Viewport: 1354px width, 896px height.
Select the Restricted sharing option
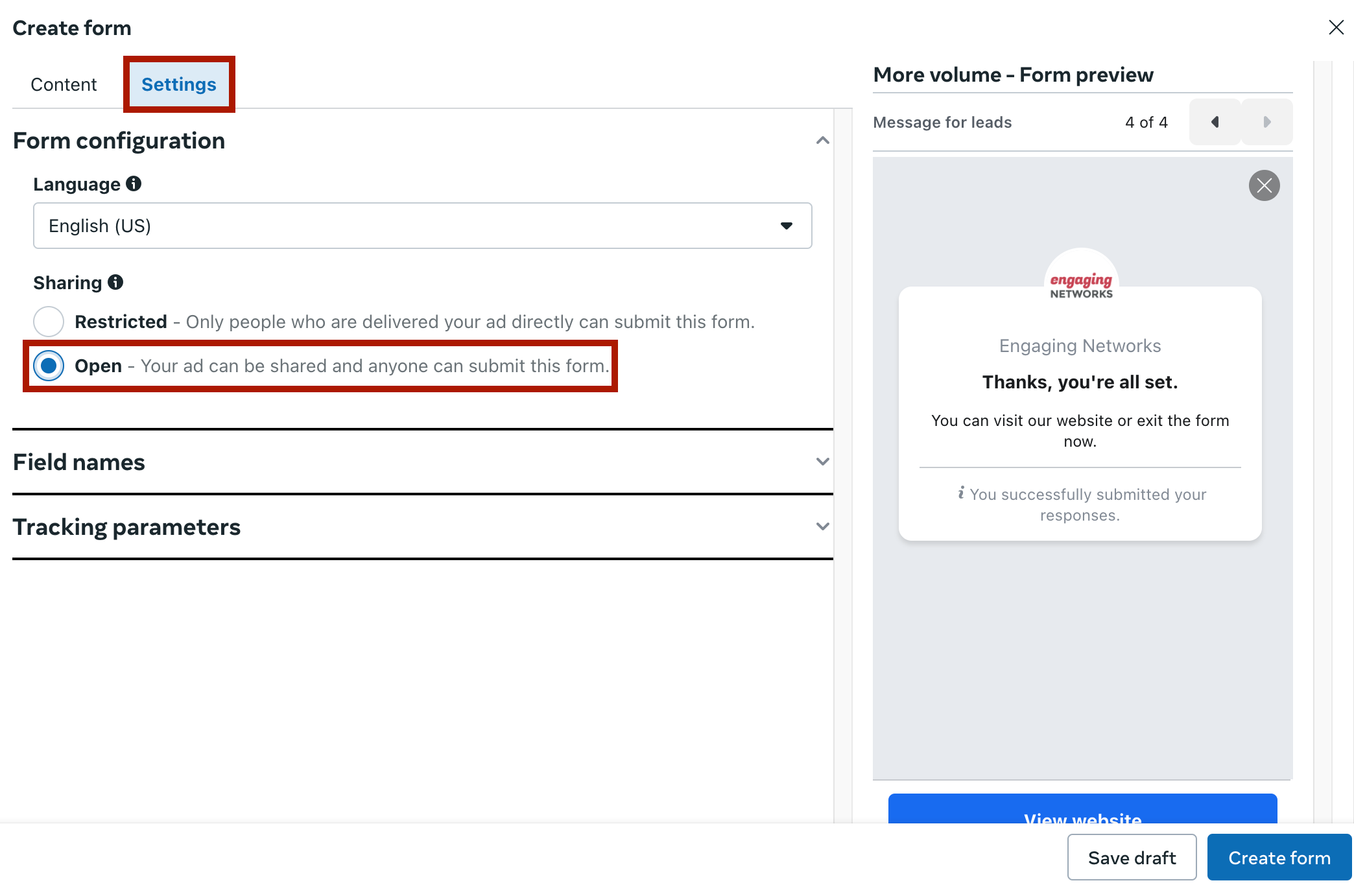(x=49, y=322)
